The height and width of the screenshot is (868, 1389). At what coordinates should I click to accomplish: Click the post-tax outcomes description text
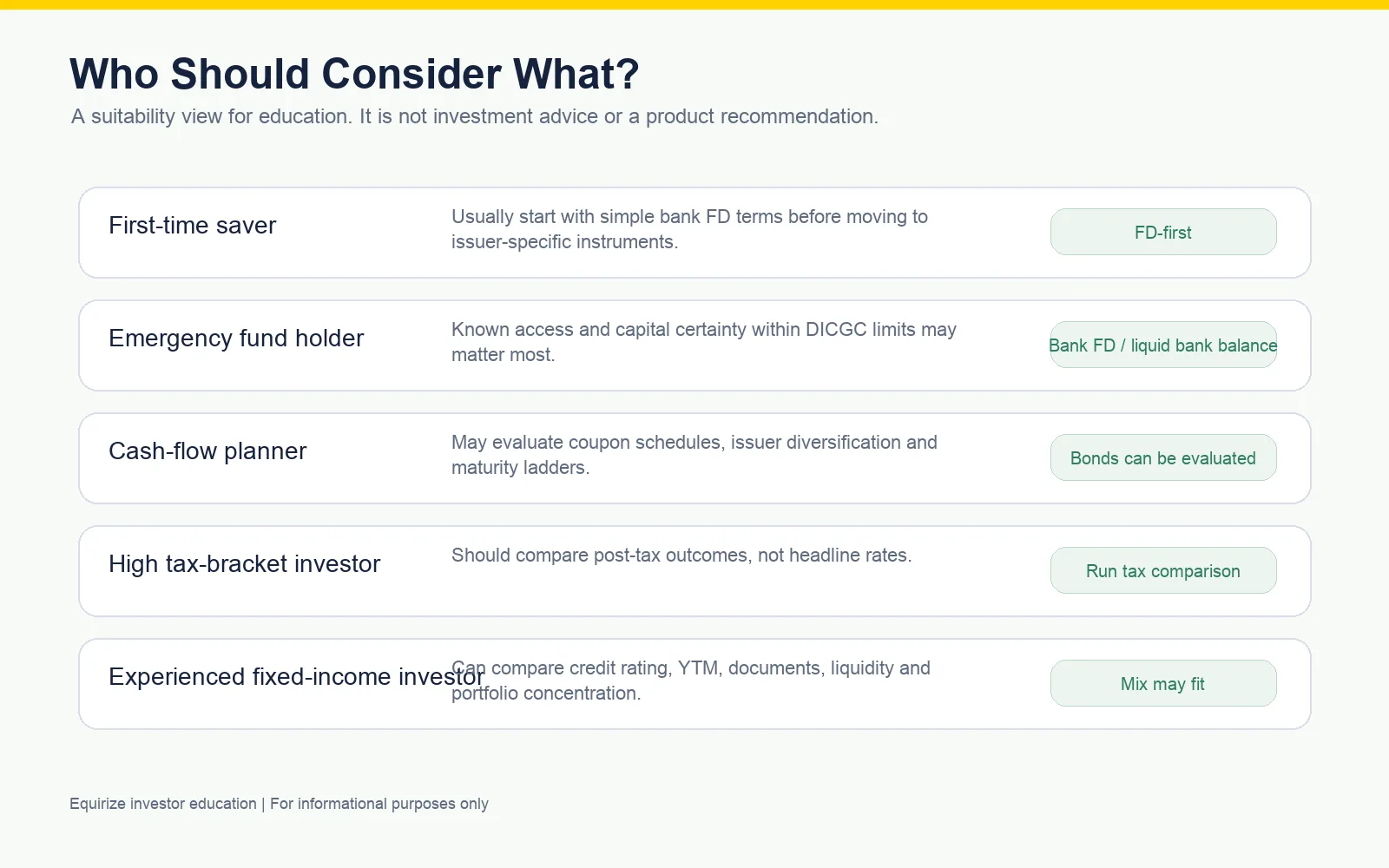pyautogui.click(x=681, y=556)
